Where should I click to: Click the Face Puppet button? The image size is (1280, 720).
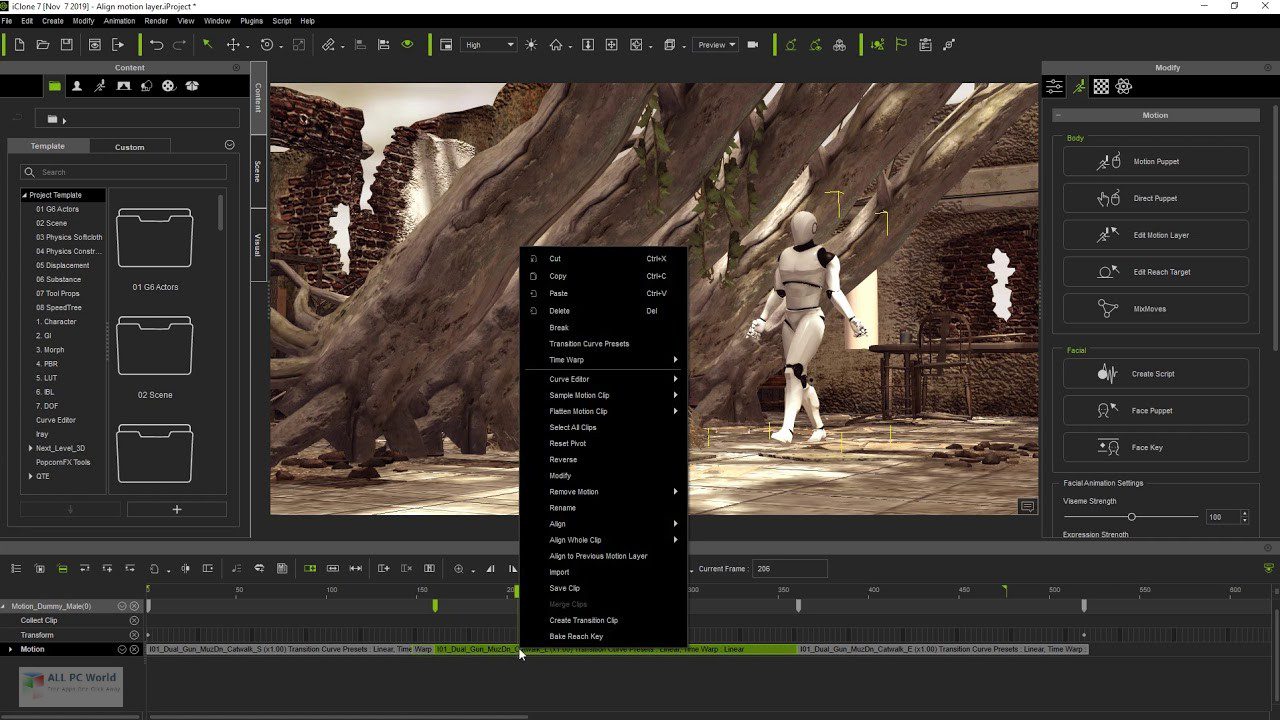1155,410
